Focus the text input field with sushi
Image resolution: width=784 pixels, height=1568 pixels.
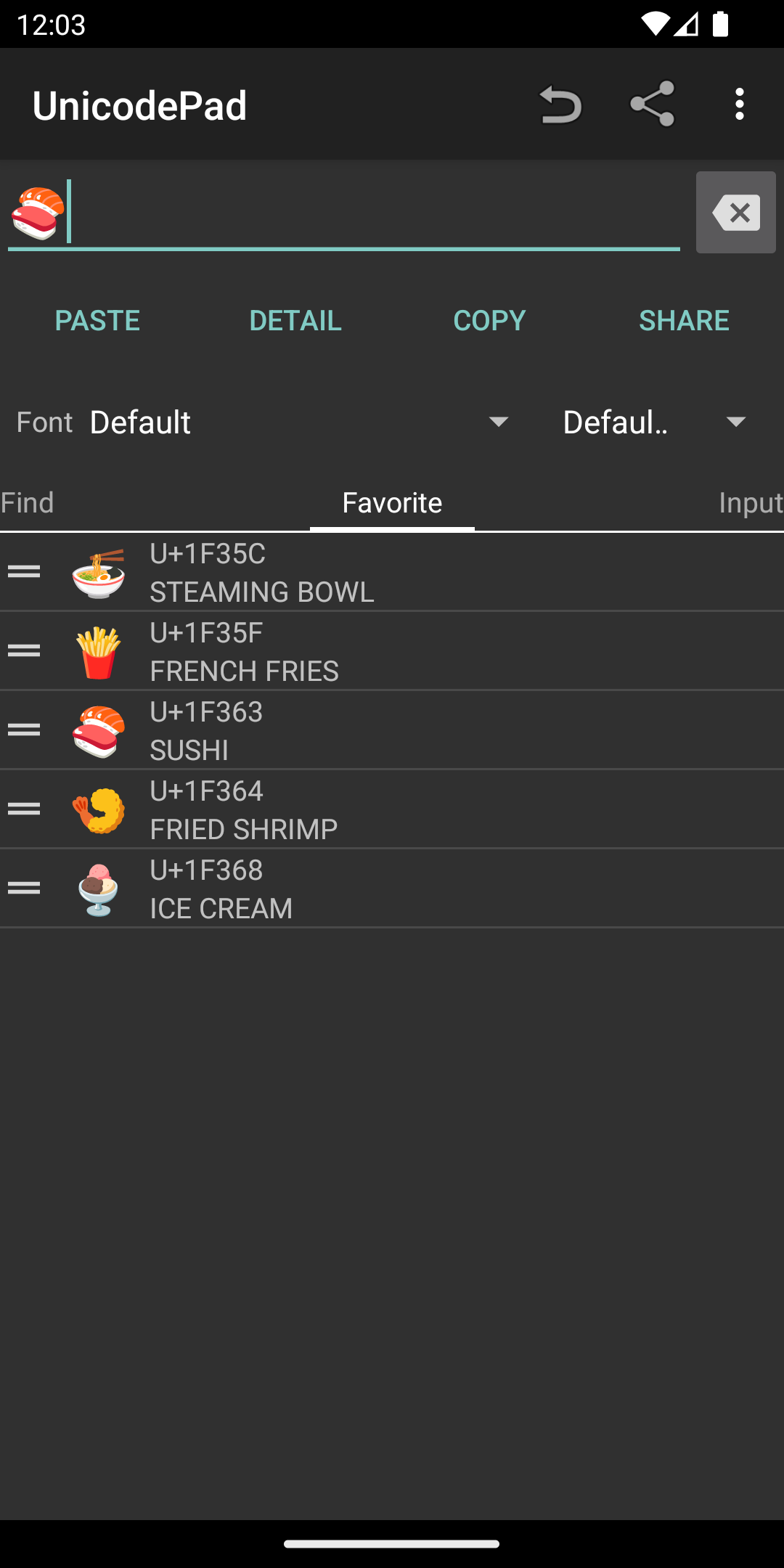click(363, 213)
